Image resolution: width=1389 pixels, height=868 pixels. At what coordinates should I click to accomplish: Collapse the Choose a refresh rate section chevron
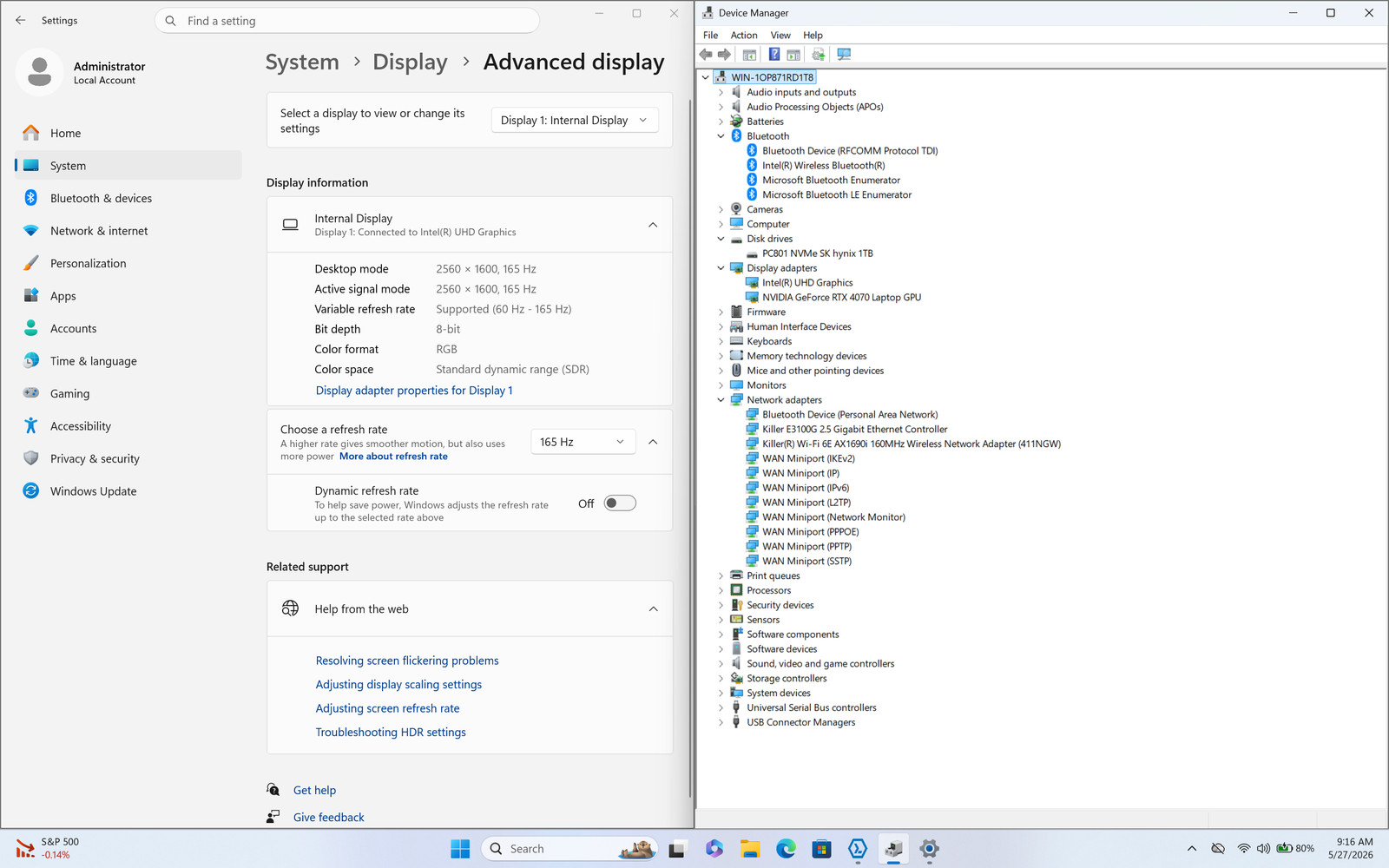653,442
